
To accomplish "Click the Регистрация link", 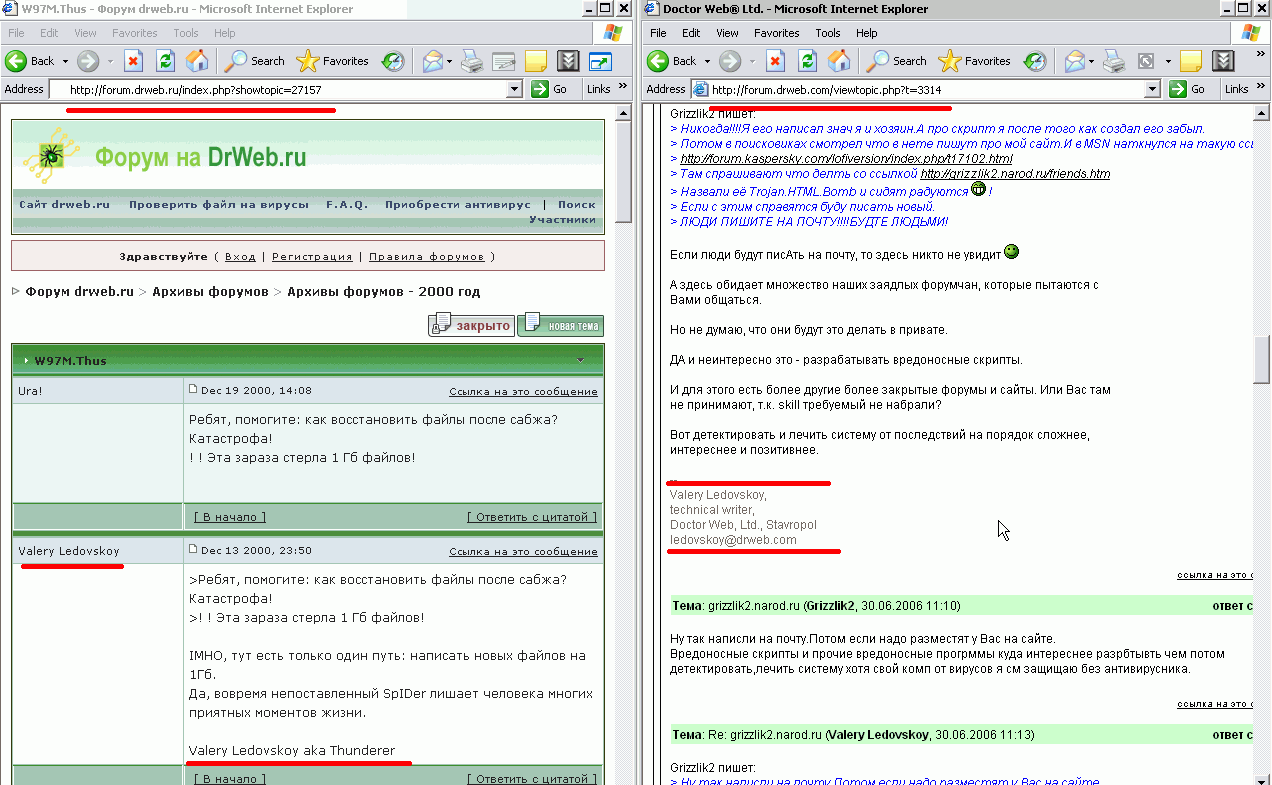I will [312, 256].
